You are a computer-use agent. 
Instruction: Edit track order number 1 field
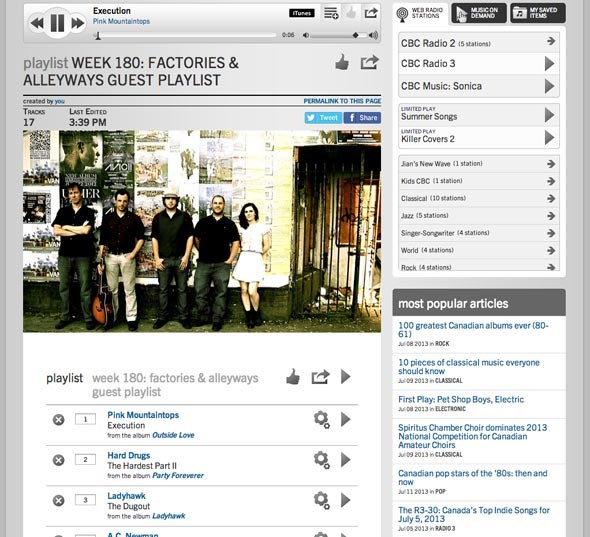coord(85,419)
